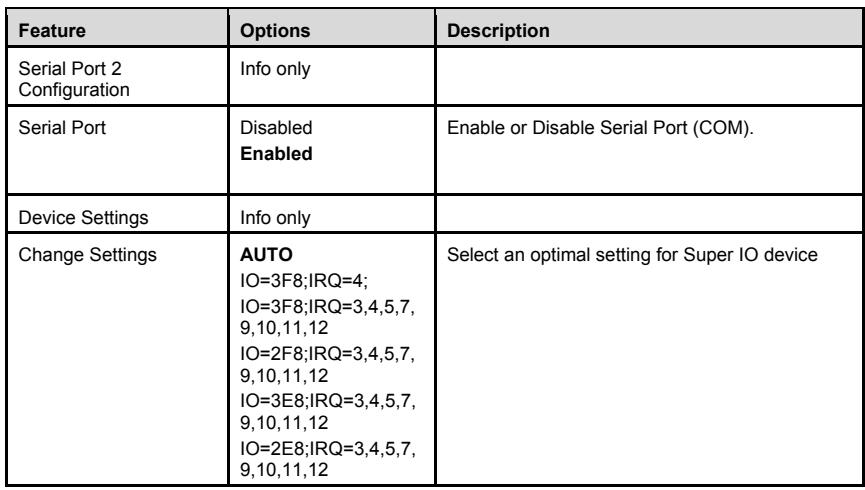Click the Options column header

pos(275,30)
